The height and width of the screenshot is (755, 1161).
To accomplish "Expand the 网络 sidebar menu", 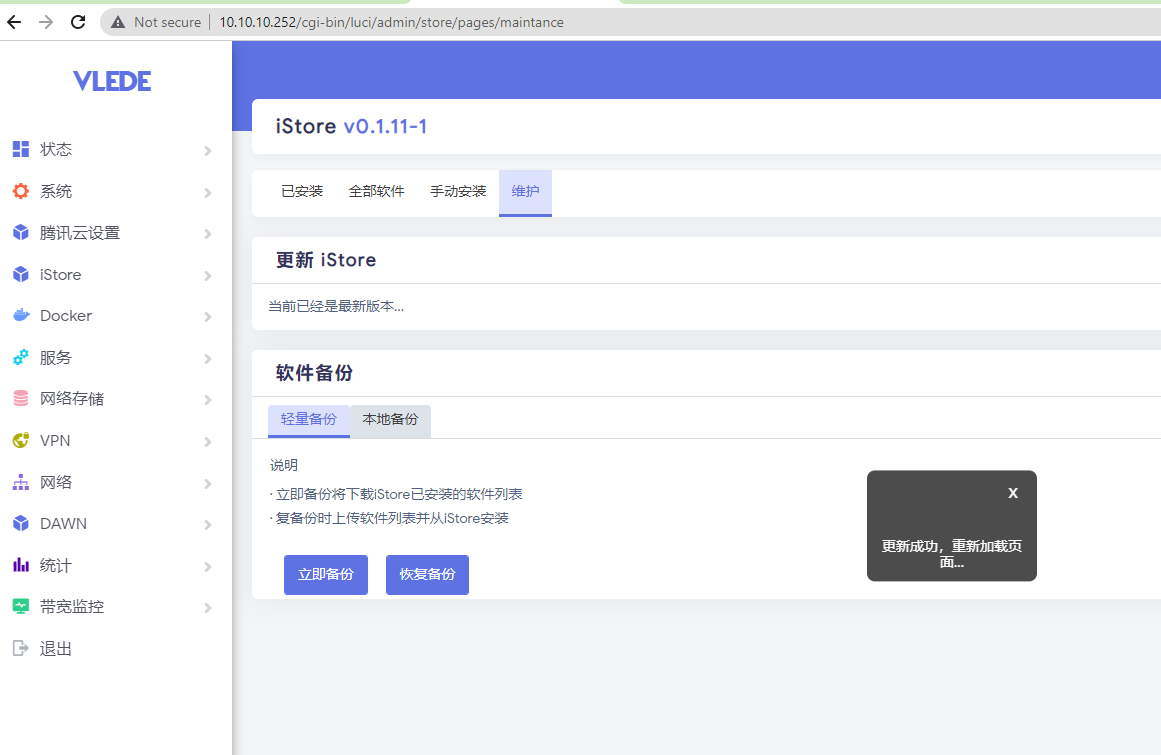I will click(x=115, y=482).
